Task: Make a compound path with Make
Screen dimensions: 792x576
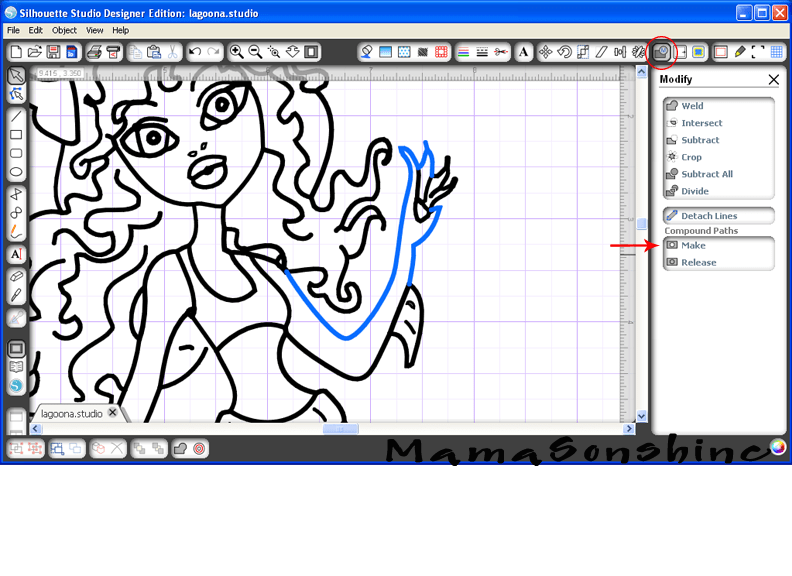Action: coord(693,245)
